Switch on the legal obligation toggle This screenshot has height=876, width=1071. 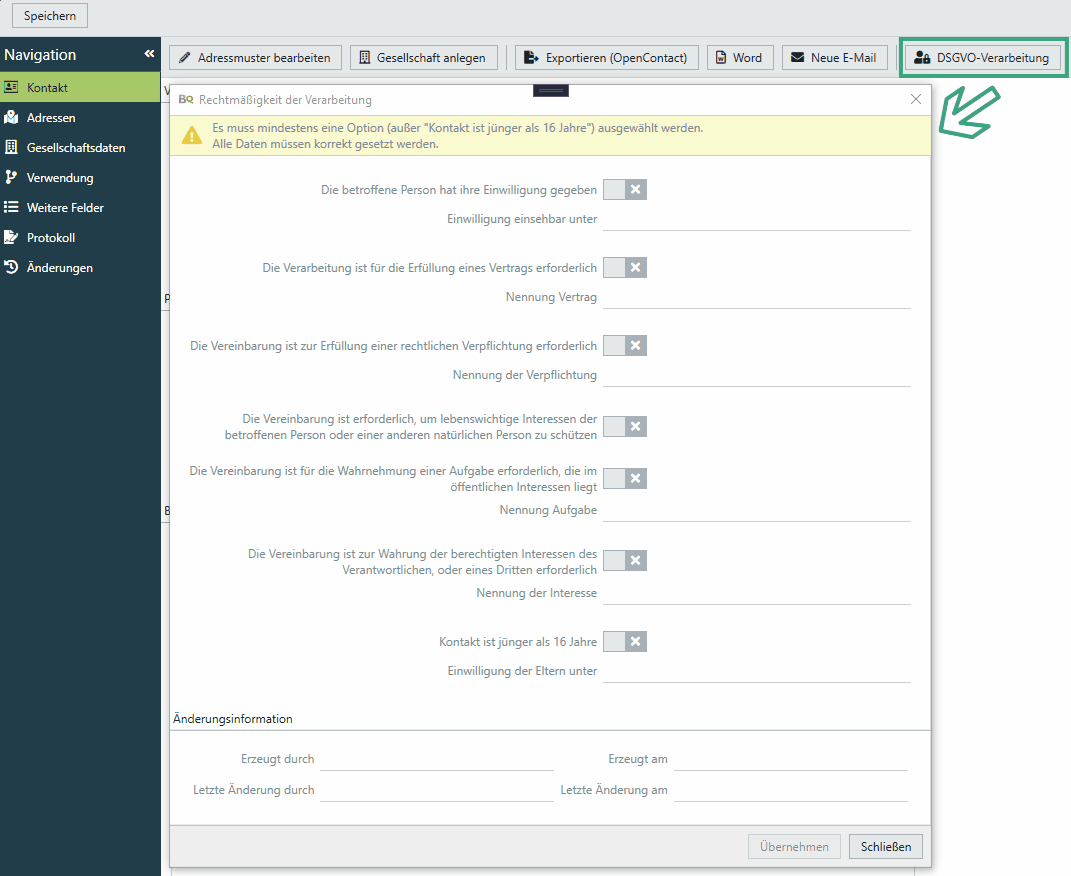click(x=624, y=346)
